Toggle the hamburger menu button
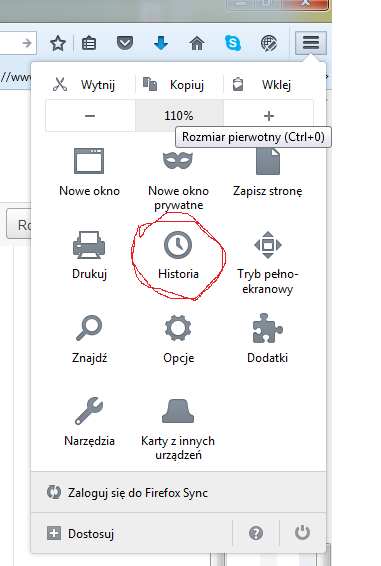 tap(311, 43)
